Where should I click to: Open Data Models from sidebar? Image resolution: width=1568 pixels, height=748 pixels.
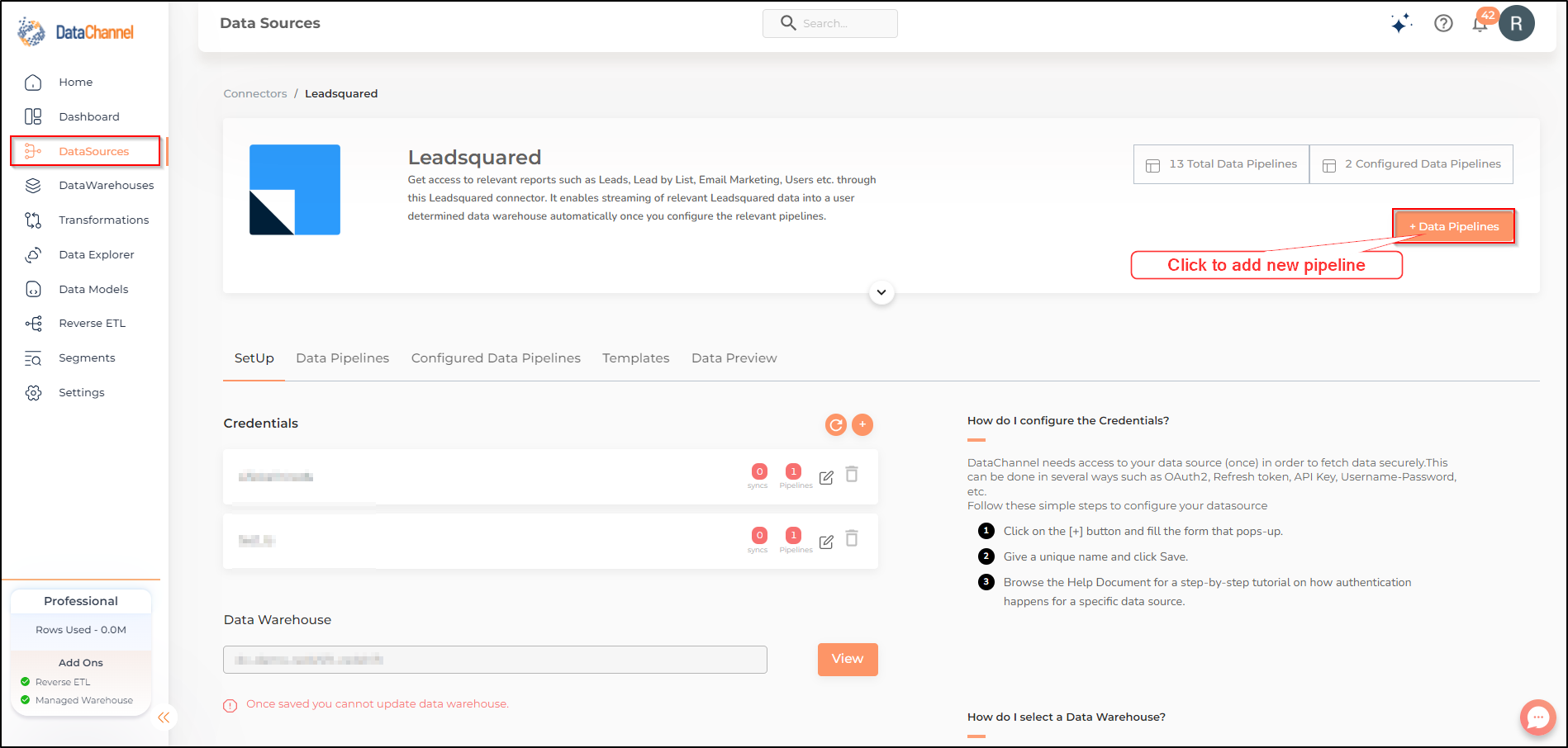(x=93, y=290)
